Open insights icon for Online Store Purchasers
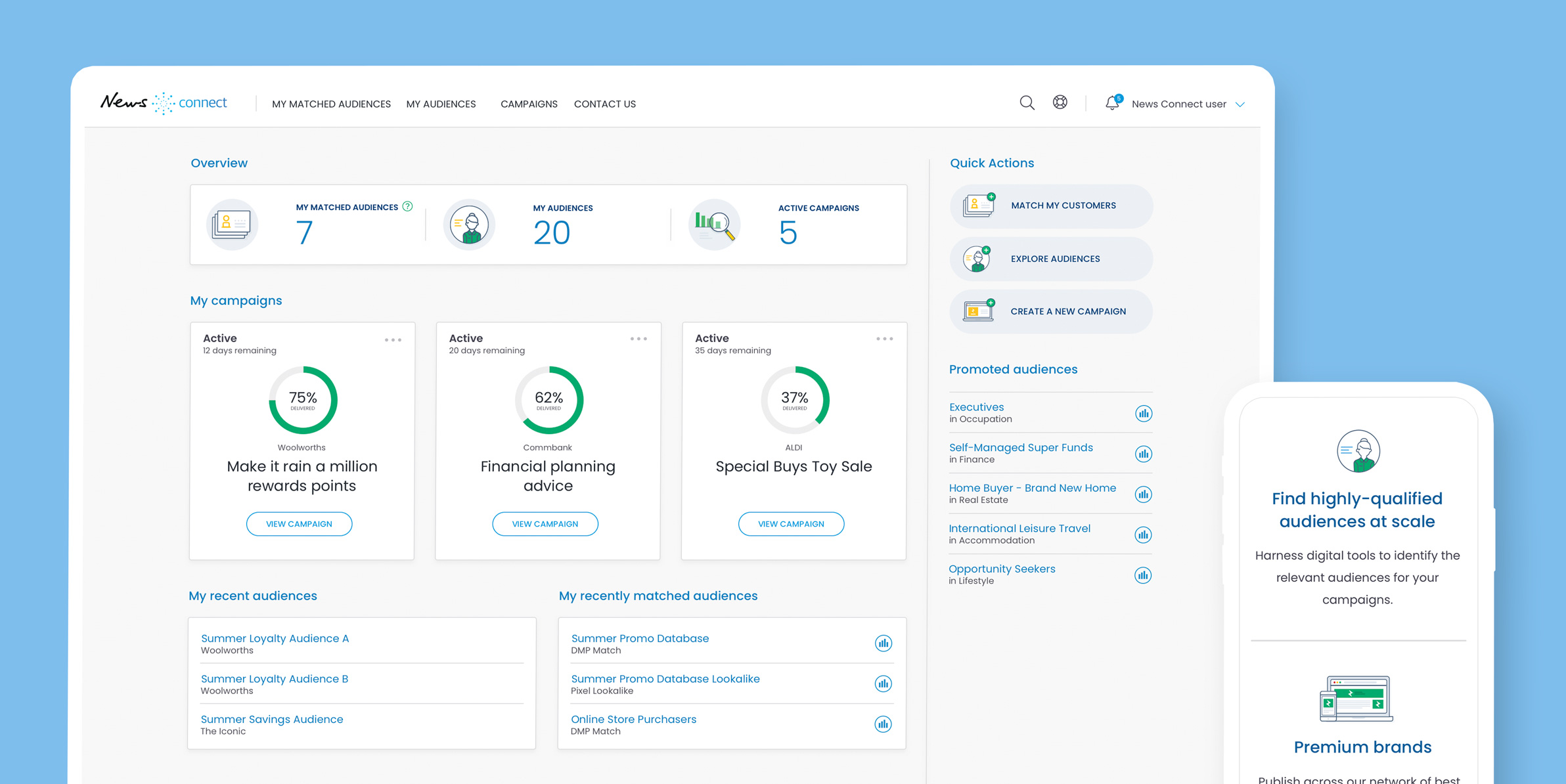This screenshot has width=1566, height=784. point(883,724)
